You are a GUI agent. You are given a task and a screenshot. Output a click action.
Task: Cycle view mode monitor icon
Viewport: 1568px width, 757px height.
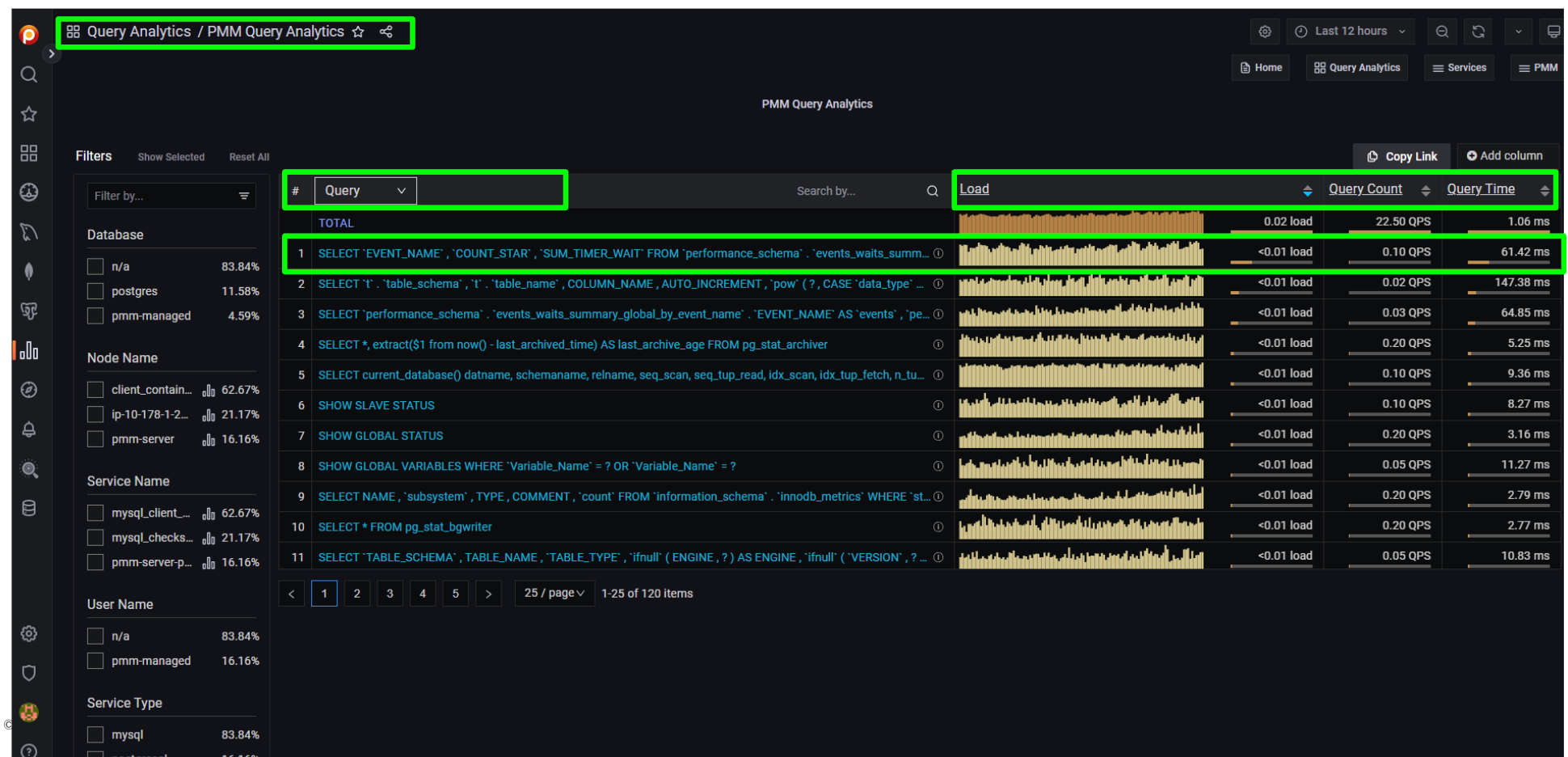[1553, 32]
